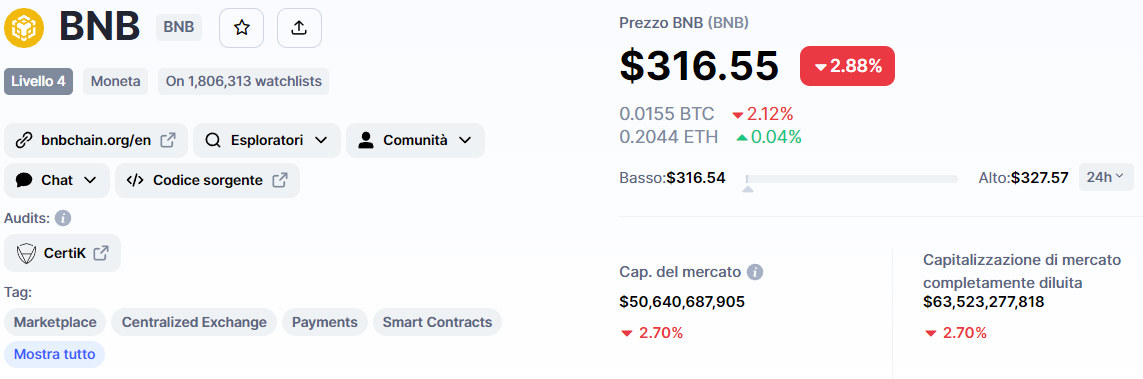This screenshot has height=379, width=1143.
Task: Click the Audits info icon
Action: (63, 218)
